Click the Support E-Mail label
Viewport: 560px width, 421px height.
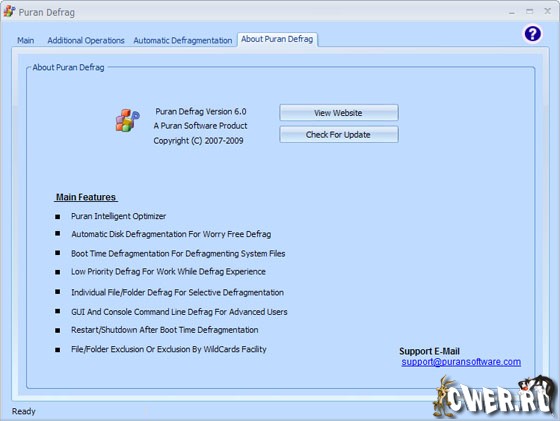coord(429,351)
